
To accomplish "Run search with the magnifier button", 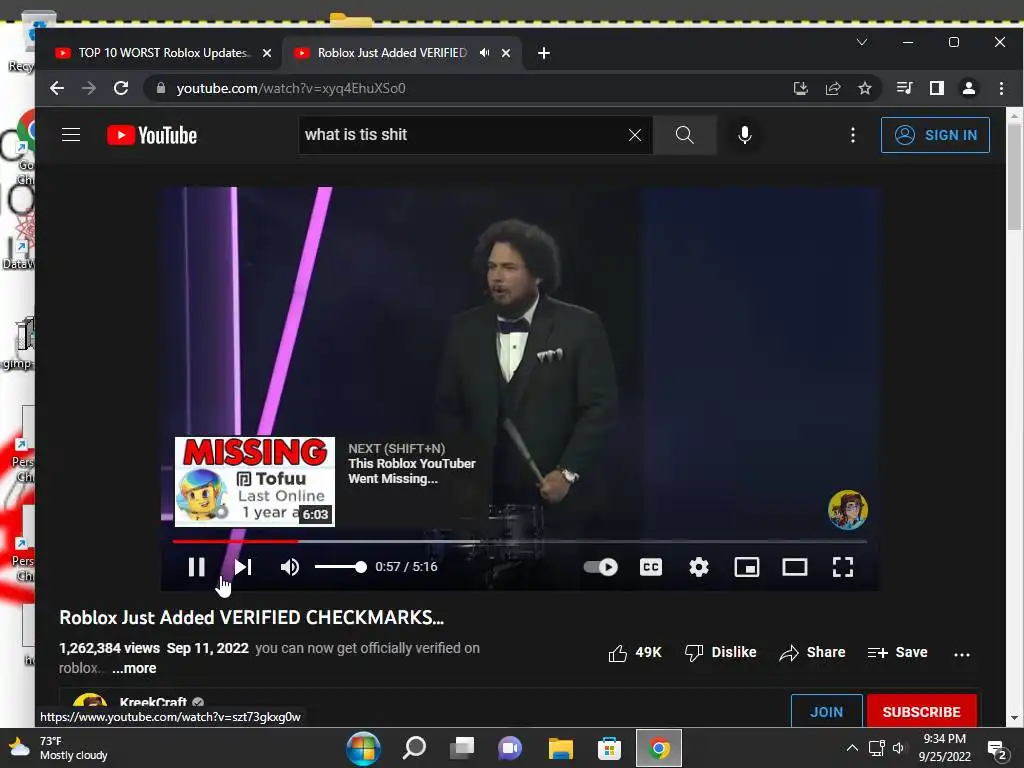I will coord(684,135).
